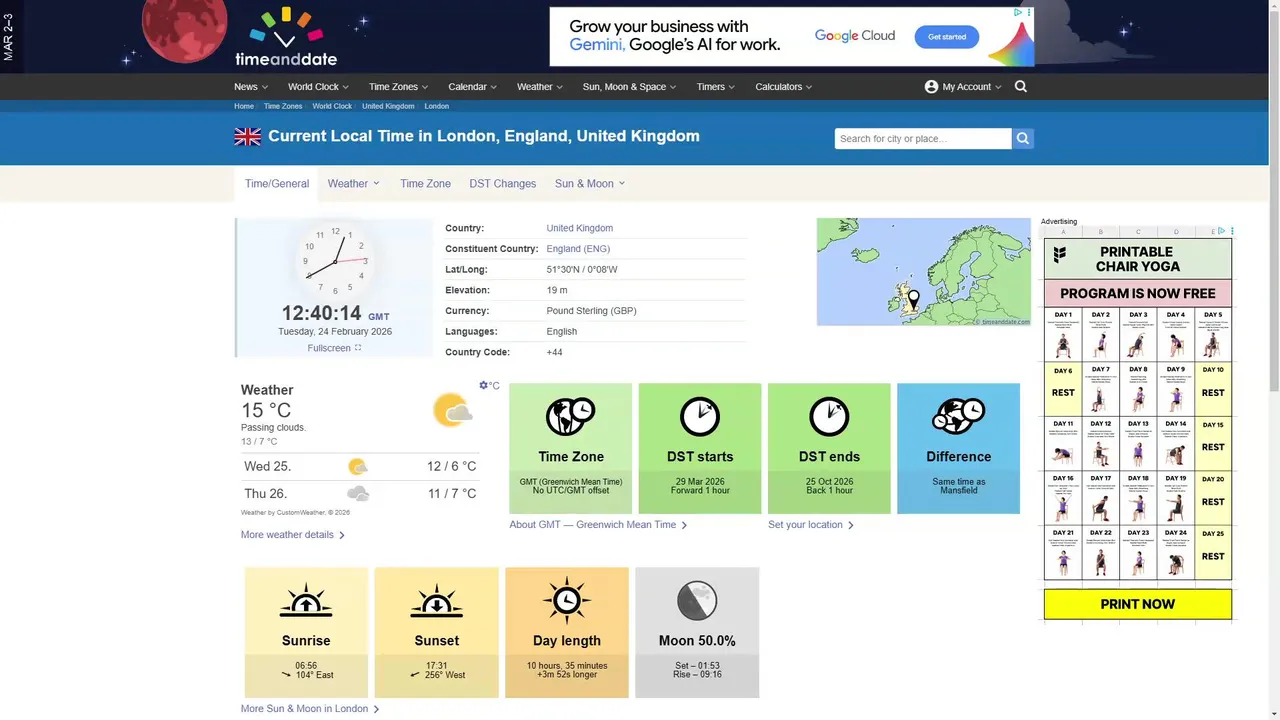
Task: Open the site search magnifier icon
Action: (x=1020, y=86)
